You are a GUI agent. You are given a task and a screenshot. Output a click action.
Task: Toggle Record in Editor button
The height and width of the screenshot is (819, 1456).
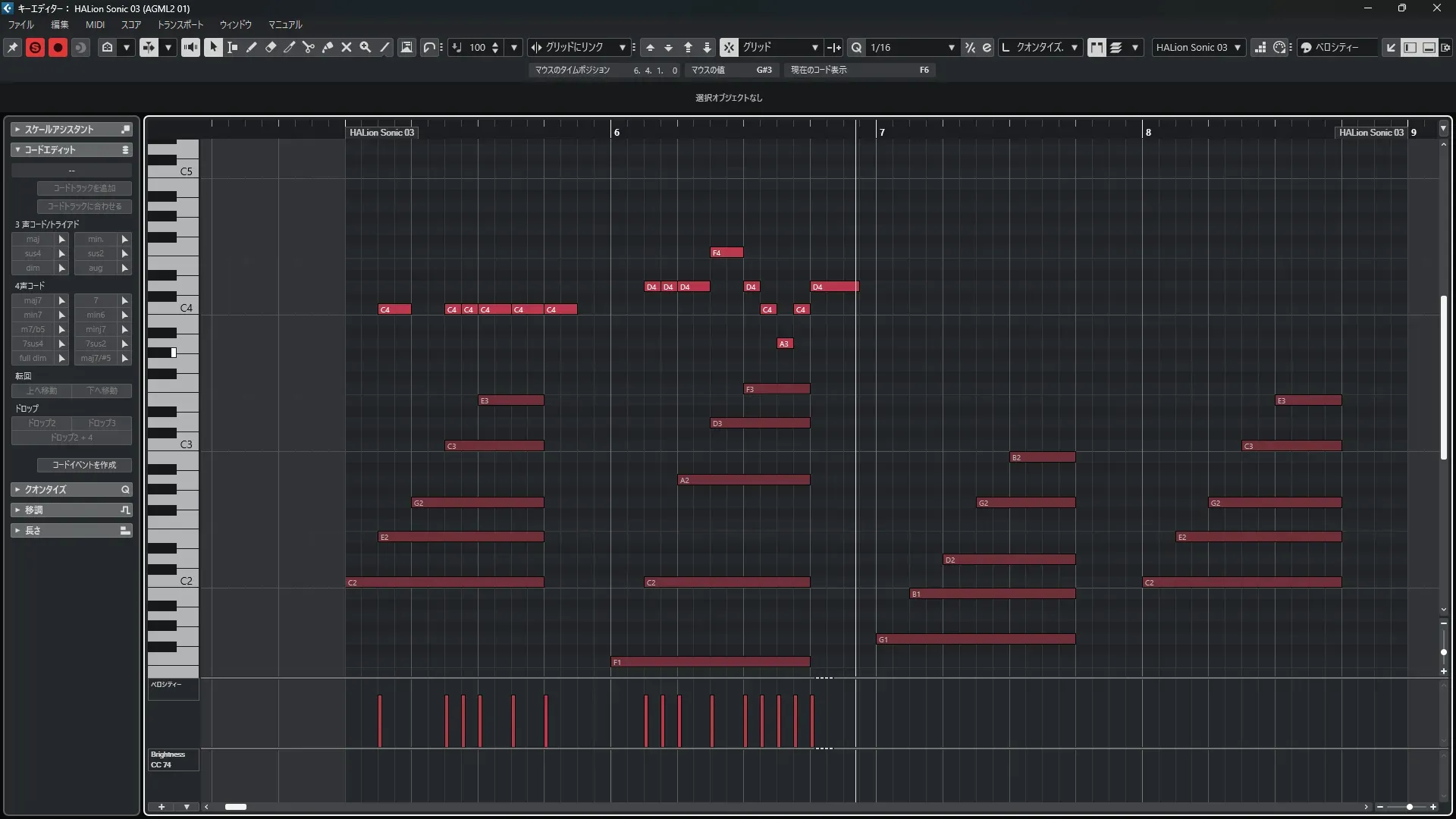58,47
